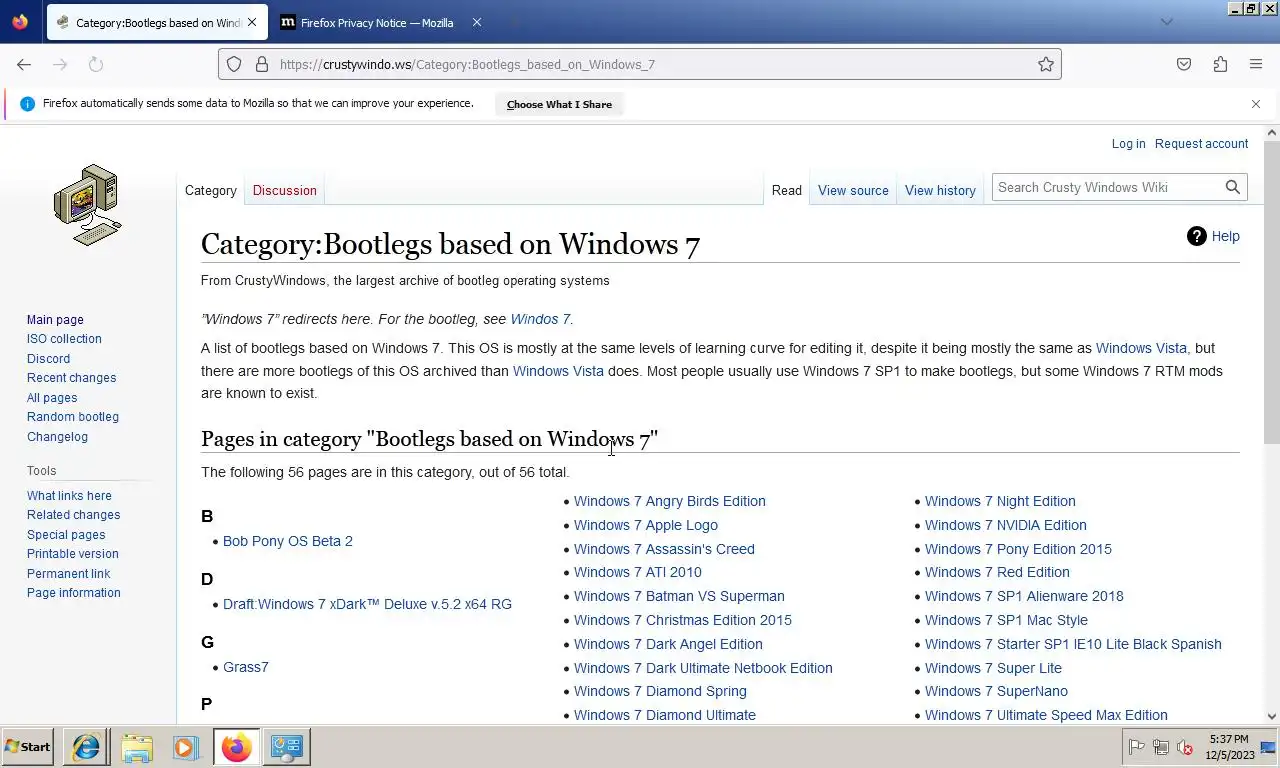The width and height of the screenshot is (1280, 768).
Task: Click the page scrollbar down arrow
Action: point(1272,716)
